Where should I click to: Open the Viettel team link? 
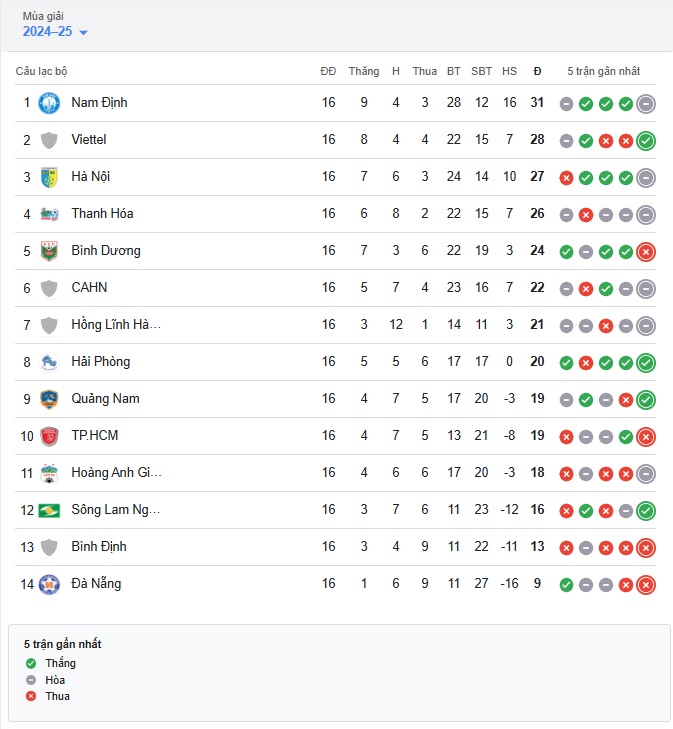pos(89,139)
